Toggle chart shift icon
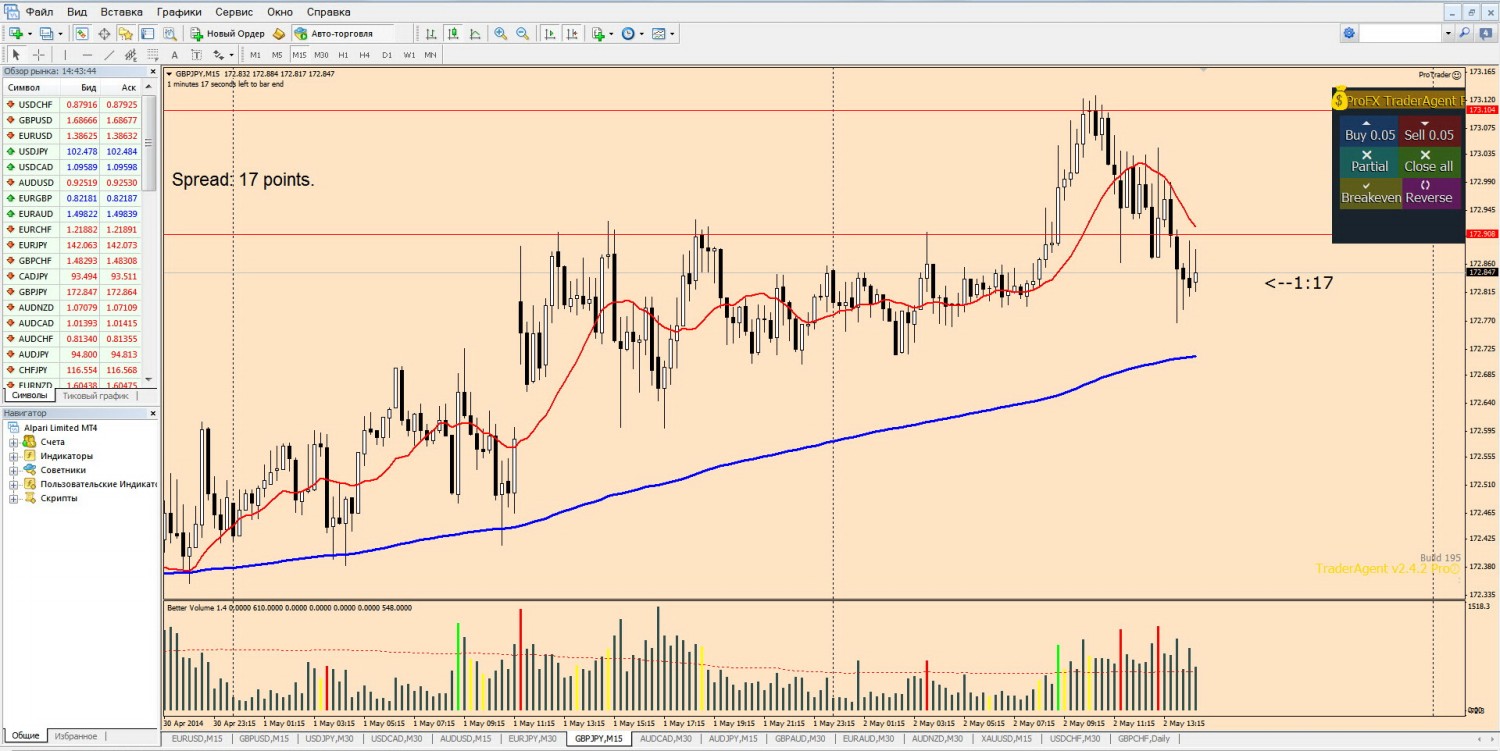This screenshot has width=1500, height=751. pos(572,33)
